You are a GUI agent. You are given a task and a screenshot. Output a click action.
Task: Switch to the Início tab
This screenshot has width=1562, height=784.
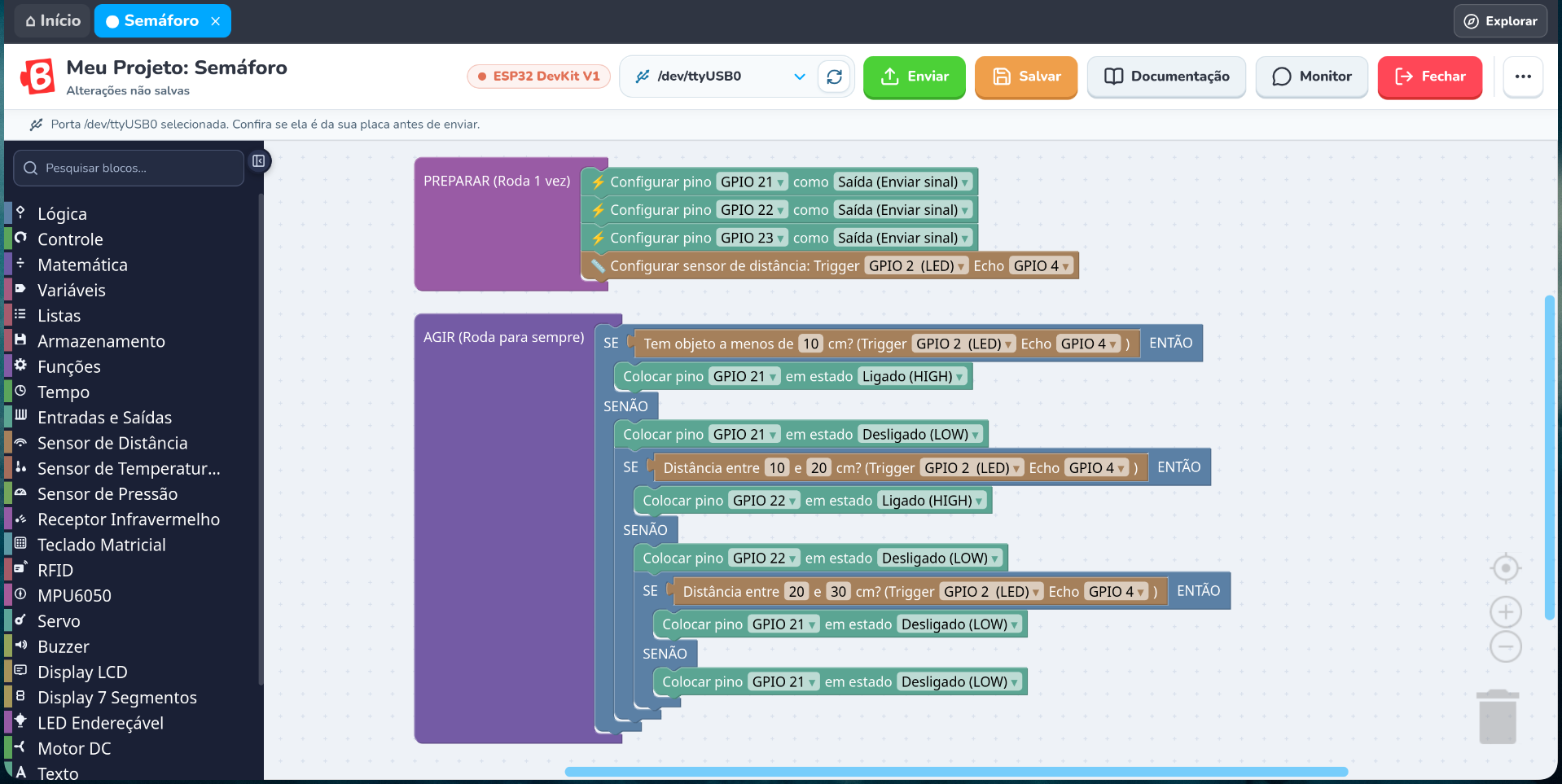click(53, 21)
